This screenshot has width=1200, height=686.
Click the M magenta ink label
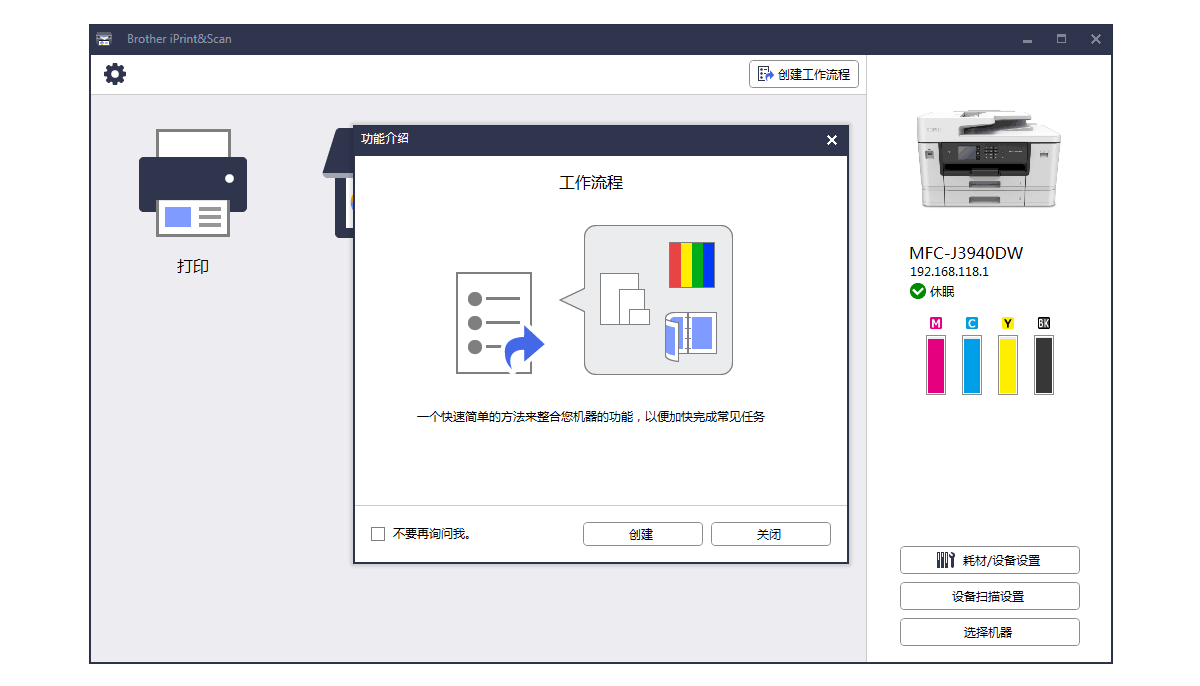pos(936,323)
